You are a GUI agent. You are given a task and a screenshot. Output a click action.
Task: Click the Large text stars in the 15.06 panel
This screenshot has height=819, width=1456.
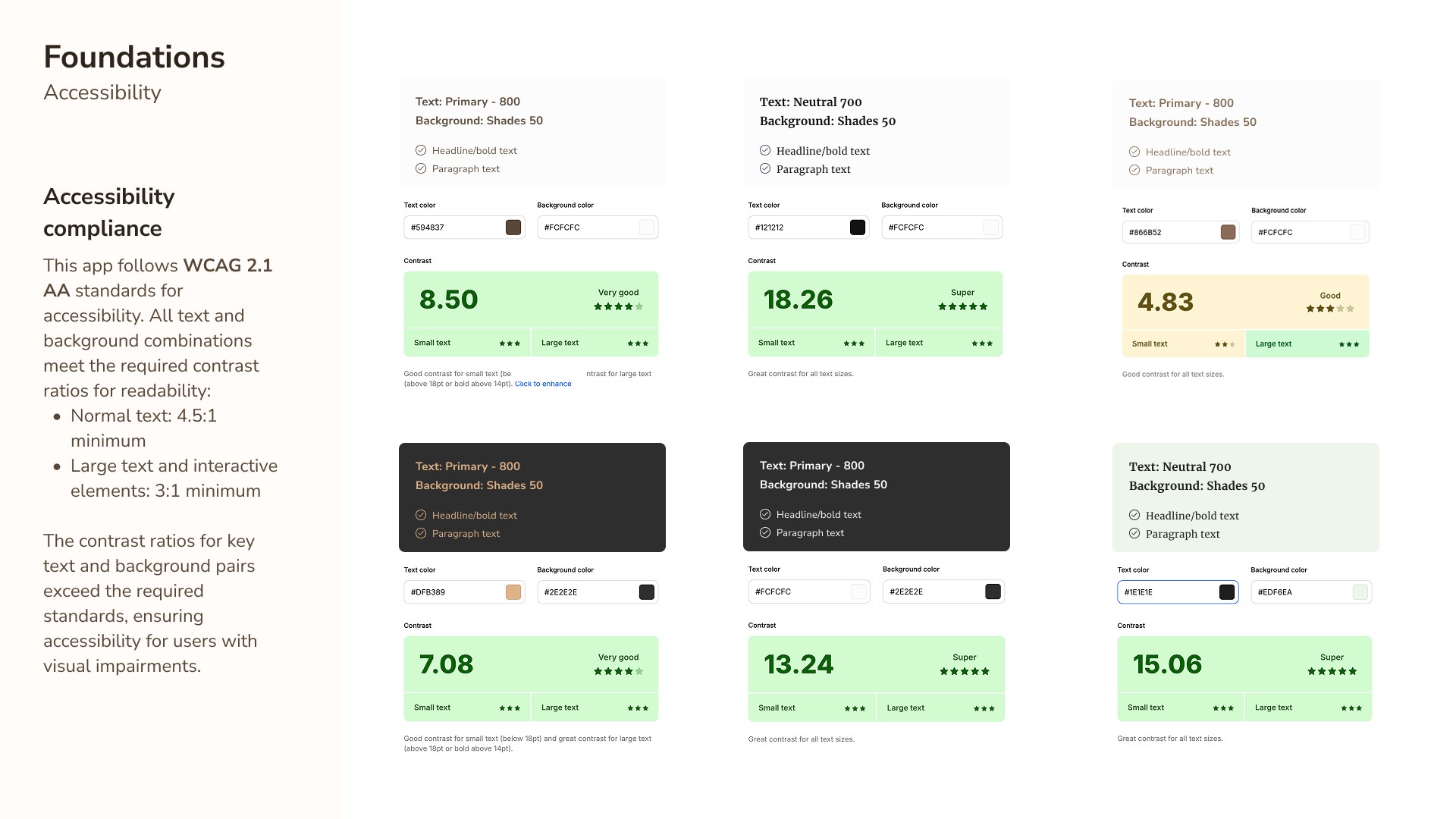[x=1351, y=708]
